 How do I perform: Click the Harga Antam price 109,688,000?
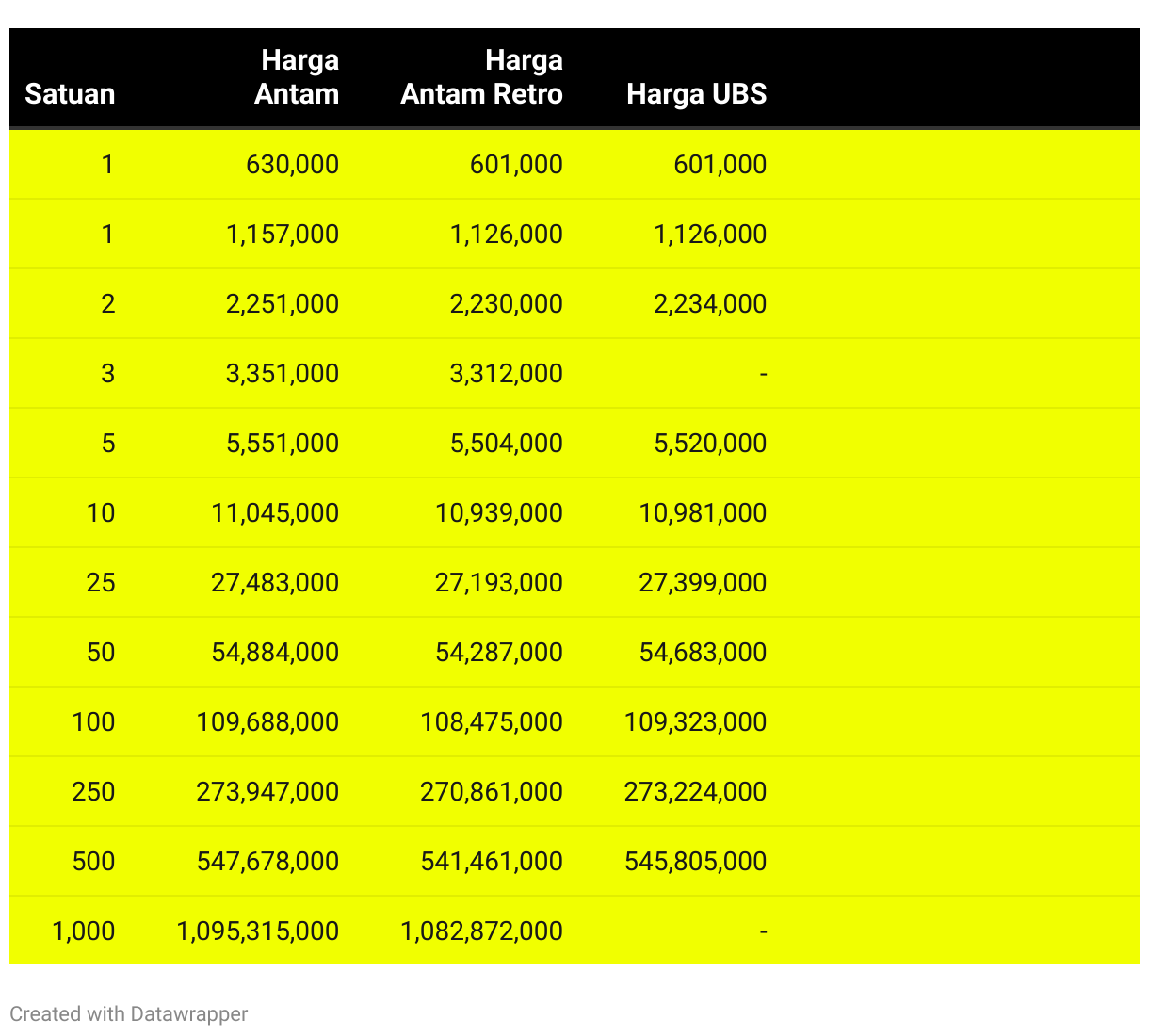[x=267, y=722]
